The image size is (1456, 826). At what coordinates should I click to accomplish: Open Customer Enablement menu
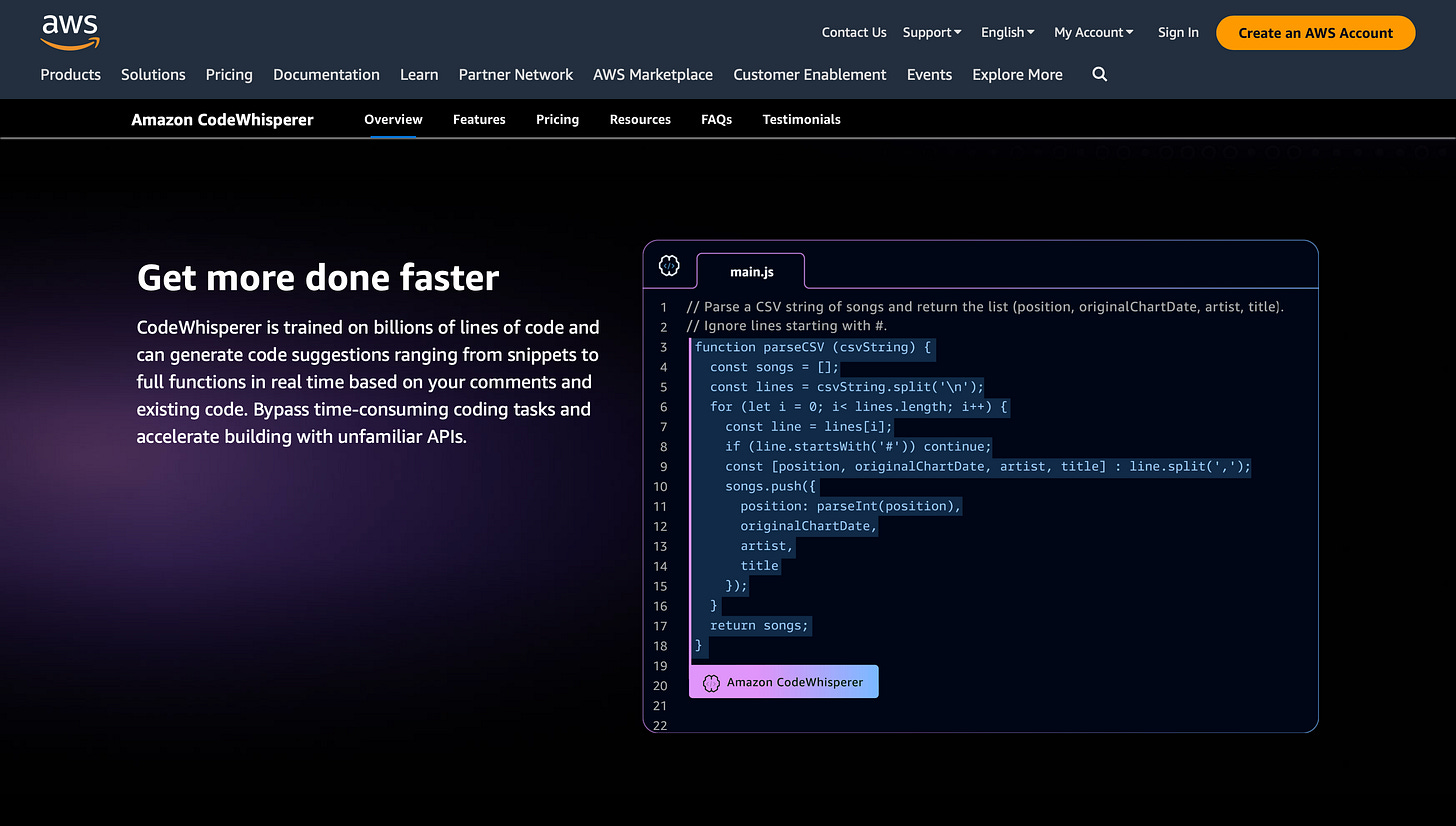[x=810, y=74]
